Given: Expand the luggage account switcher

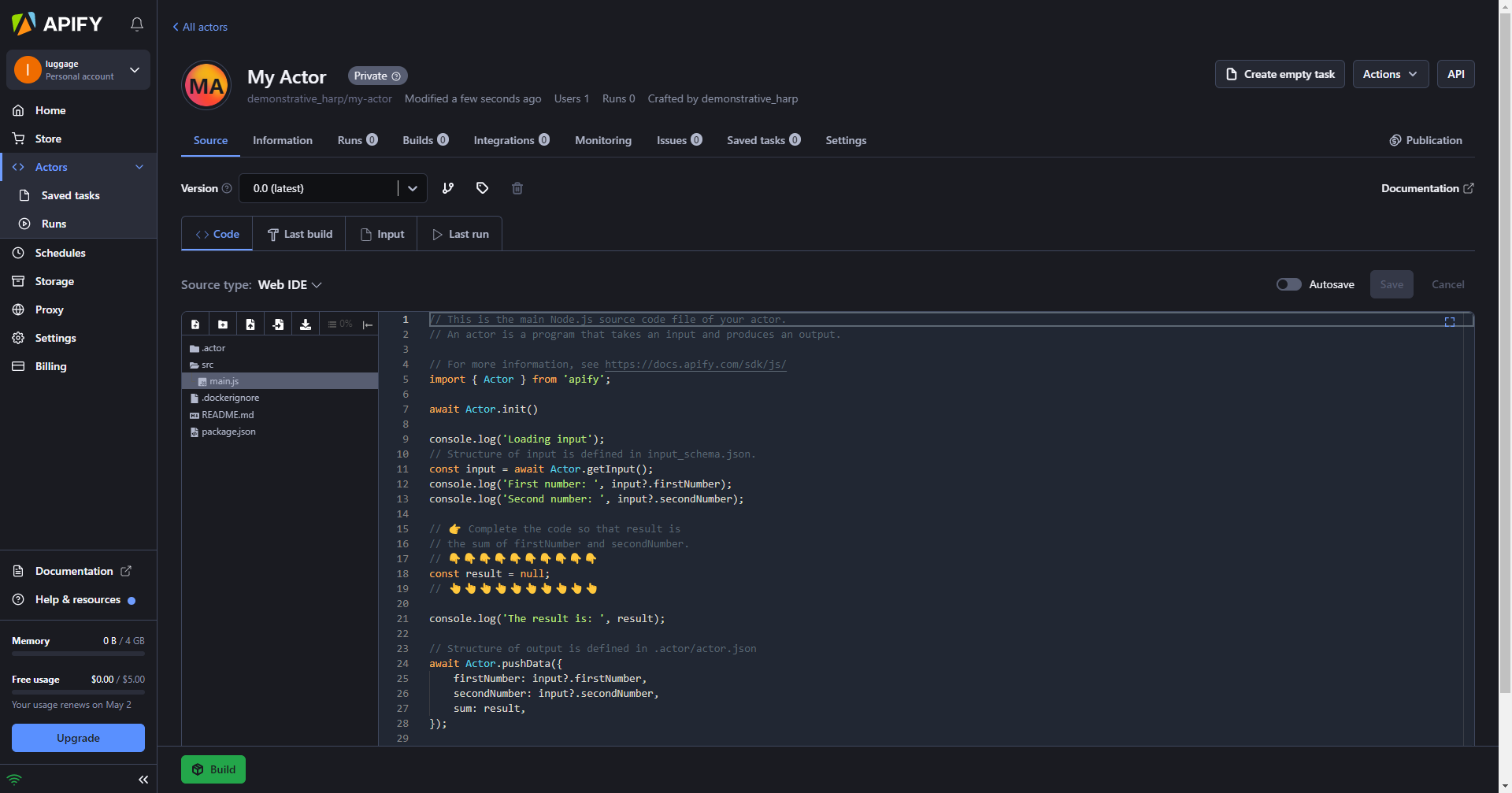Looking at the screenshot, I should point(78,69).
